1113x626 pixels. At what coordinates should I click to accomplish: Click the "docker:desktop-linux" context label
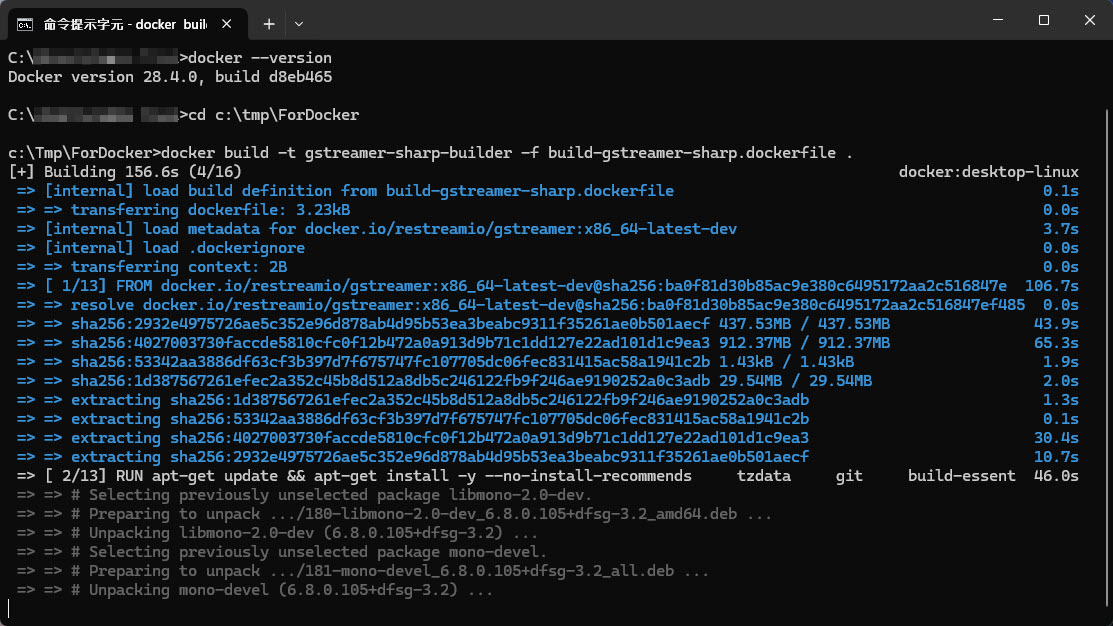pyautogui.click(x=988, y=172)
